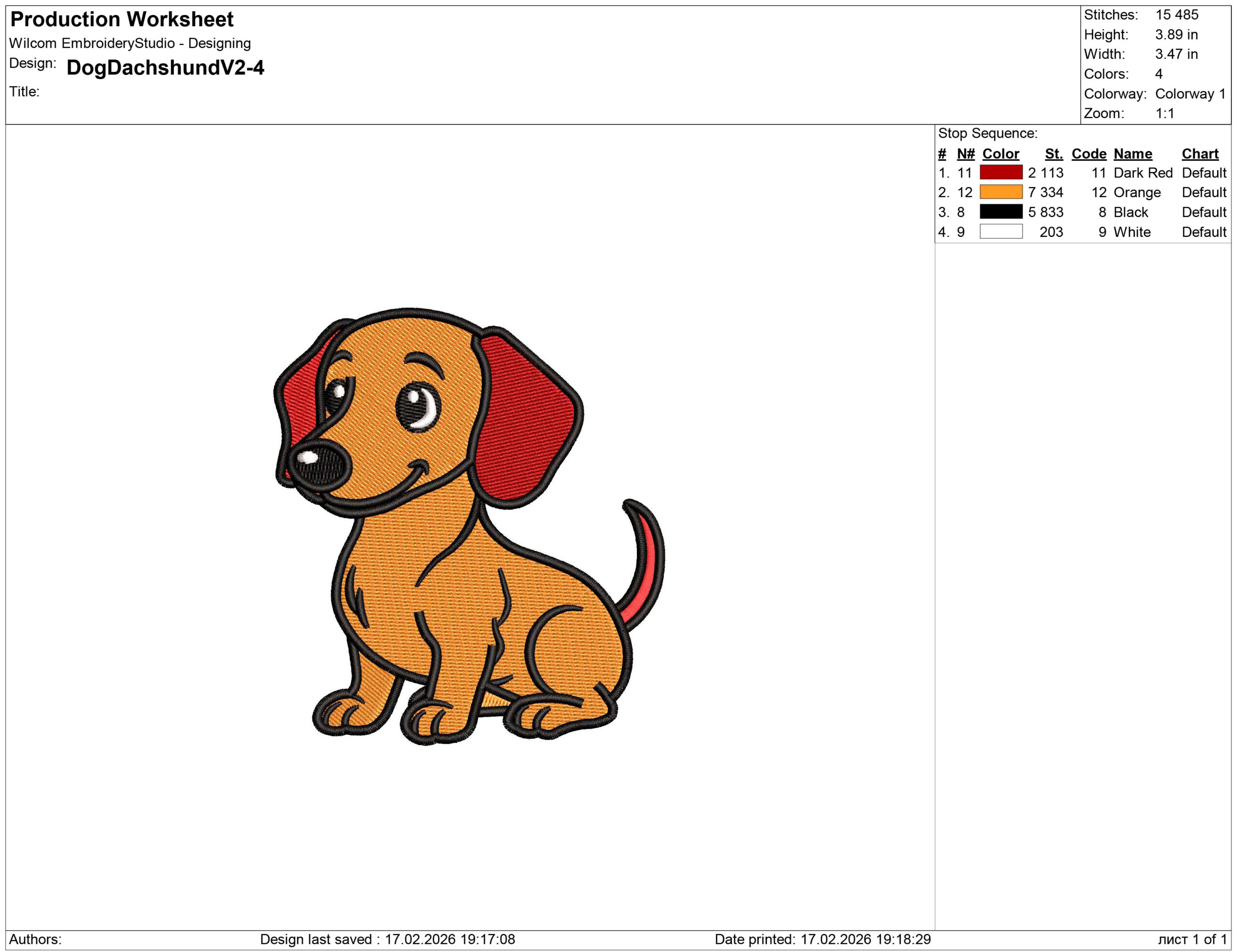Image resolution: width=1237 pixels, height=952 pixels.
Task: Click the Color column header
Action: (1000, 154)
